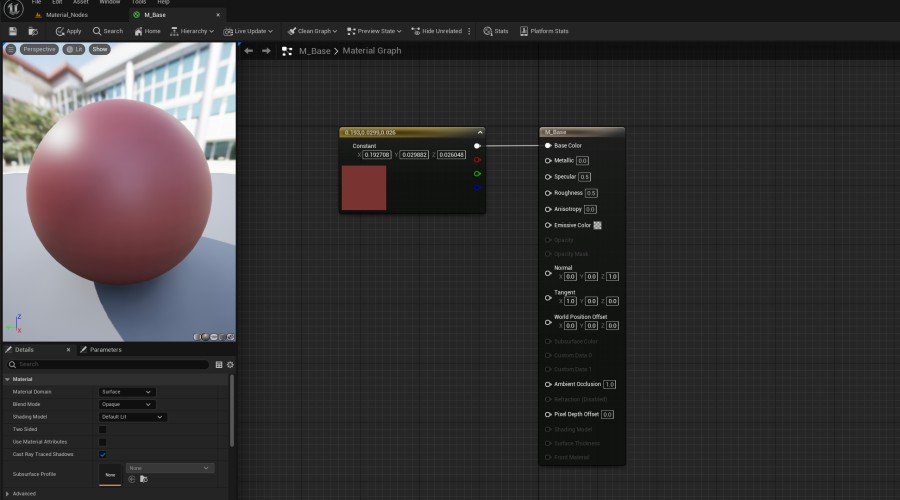Open Details property matrix grid icon
900x500 pixels.
tap(219, 365)
